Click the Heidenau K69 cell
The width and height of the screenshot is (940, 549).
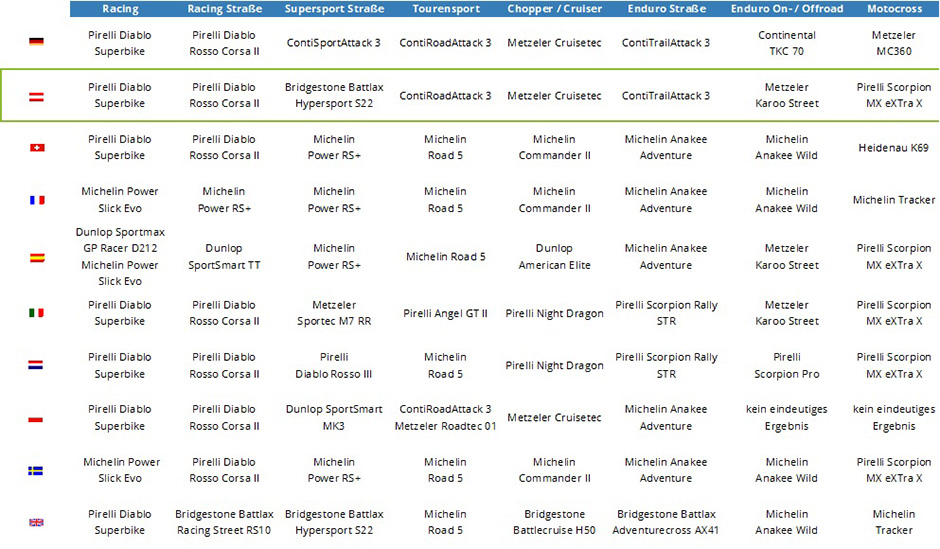pyautogui.click(x=893, y=148)
